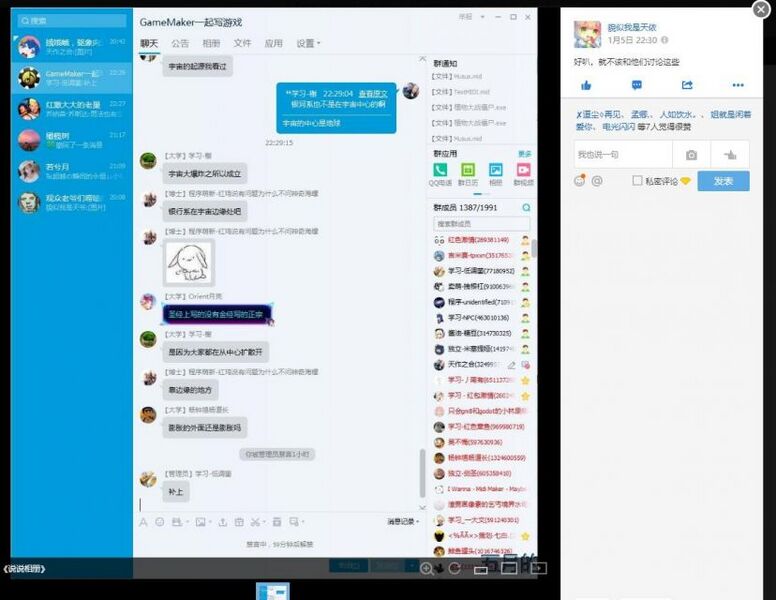Screen dimensions: 776x600
Task: Expand the scissors screenshot options arrow
Action: point(265,522)
